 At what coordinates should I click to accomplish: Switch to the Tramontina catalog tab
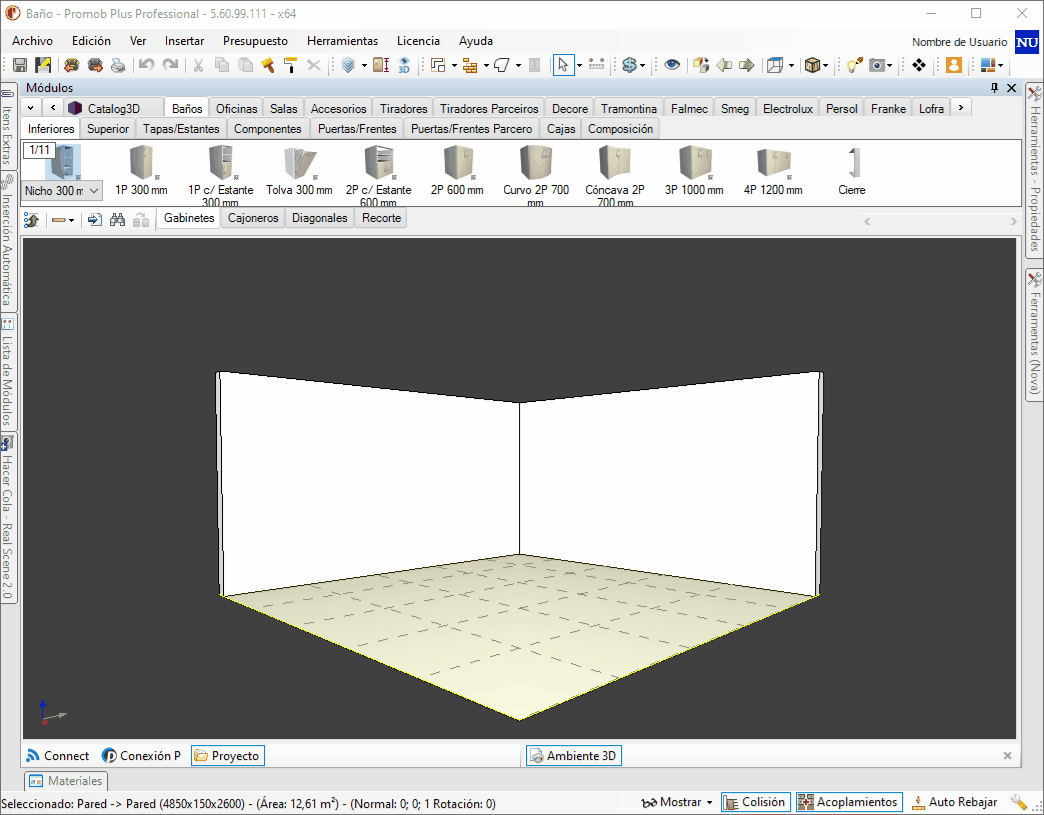coord(629,109)
